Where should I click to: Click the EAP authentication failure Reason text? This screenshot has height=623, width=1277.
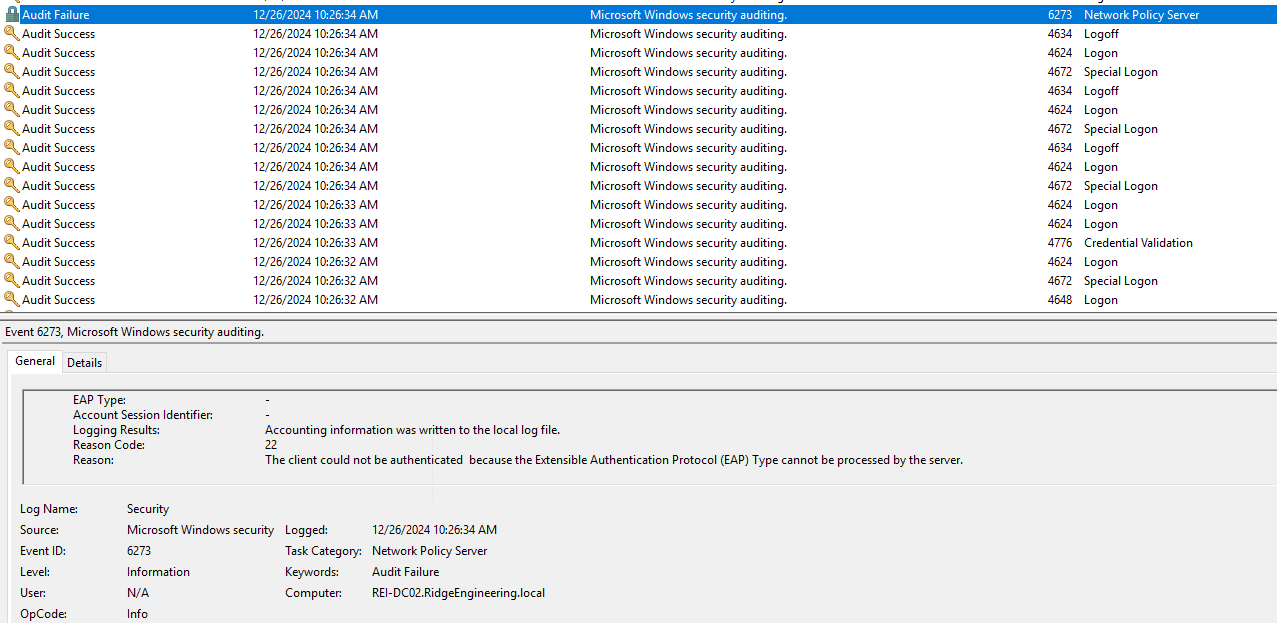613,460
